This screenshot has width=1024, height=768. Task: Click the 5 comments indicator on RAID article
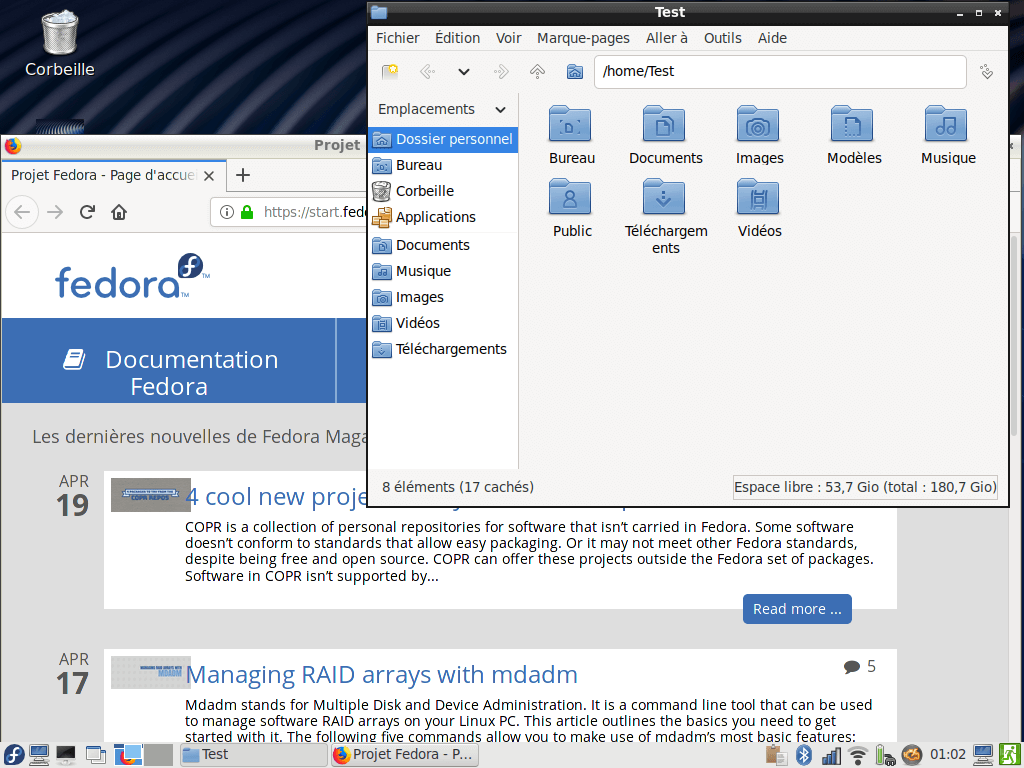click(859, 667)
